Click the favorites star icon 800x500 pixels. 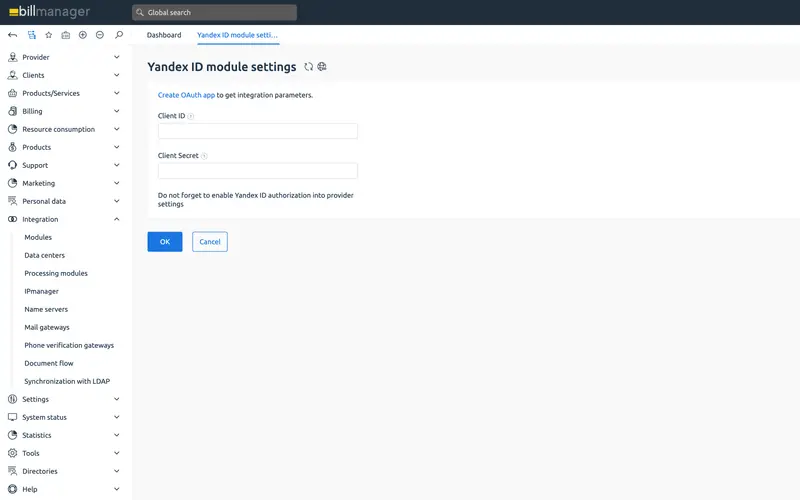click(x=48, y=35)
